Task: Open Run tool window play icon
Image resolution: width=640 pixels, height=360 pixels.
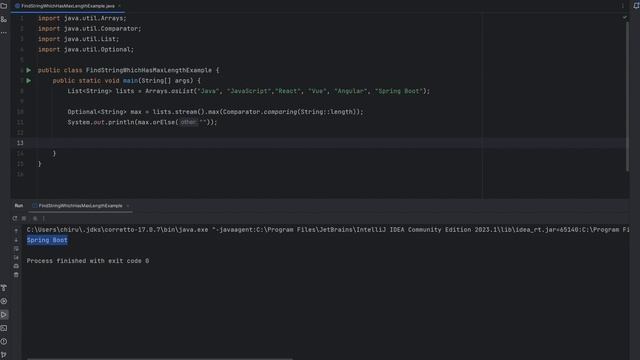Action: pyautogui.click(x=4, y=315)
